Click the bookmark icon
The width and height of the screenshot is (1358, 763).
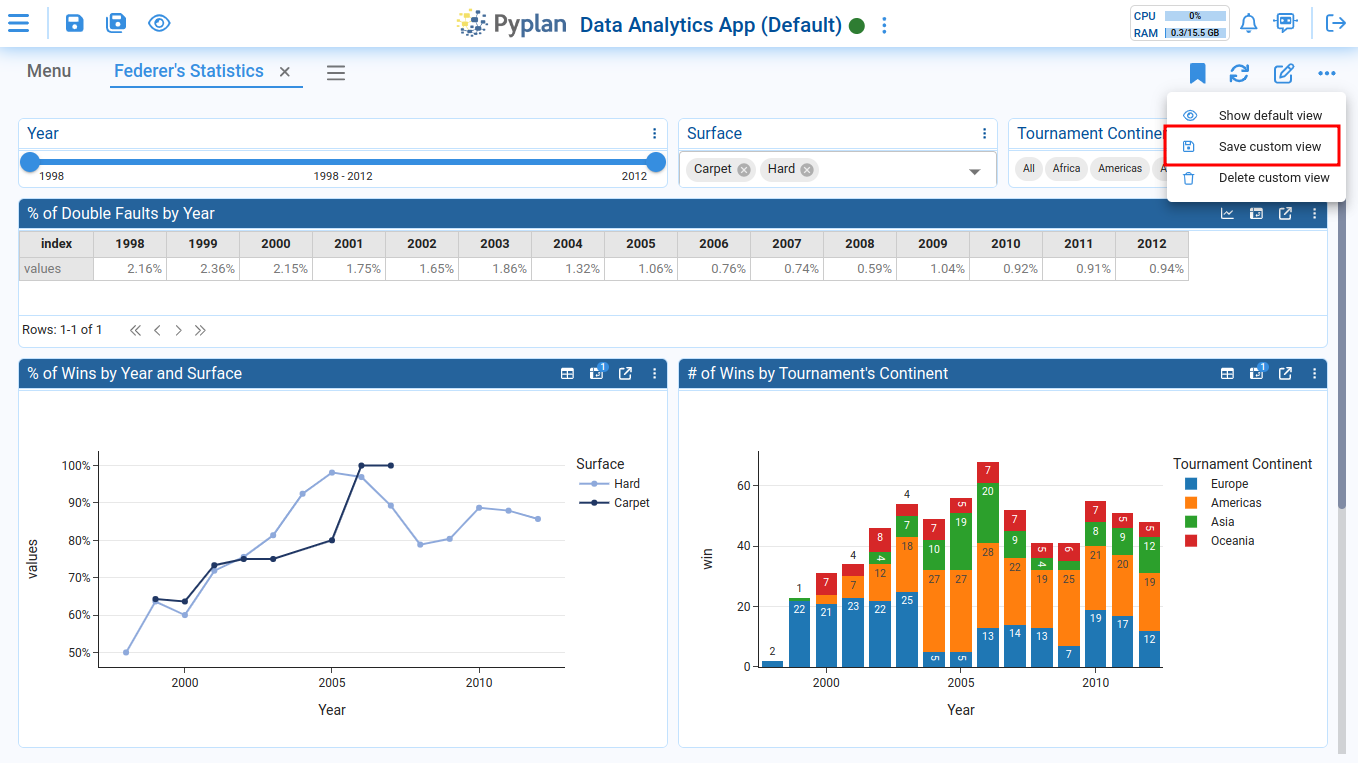point(1197,73)
